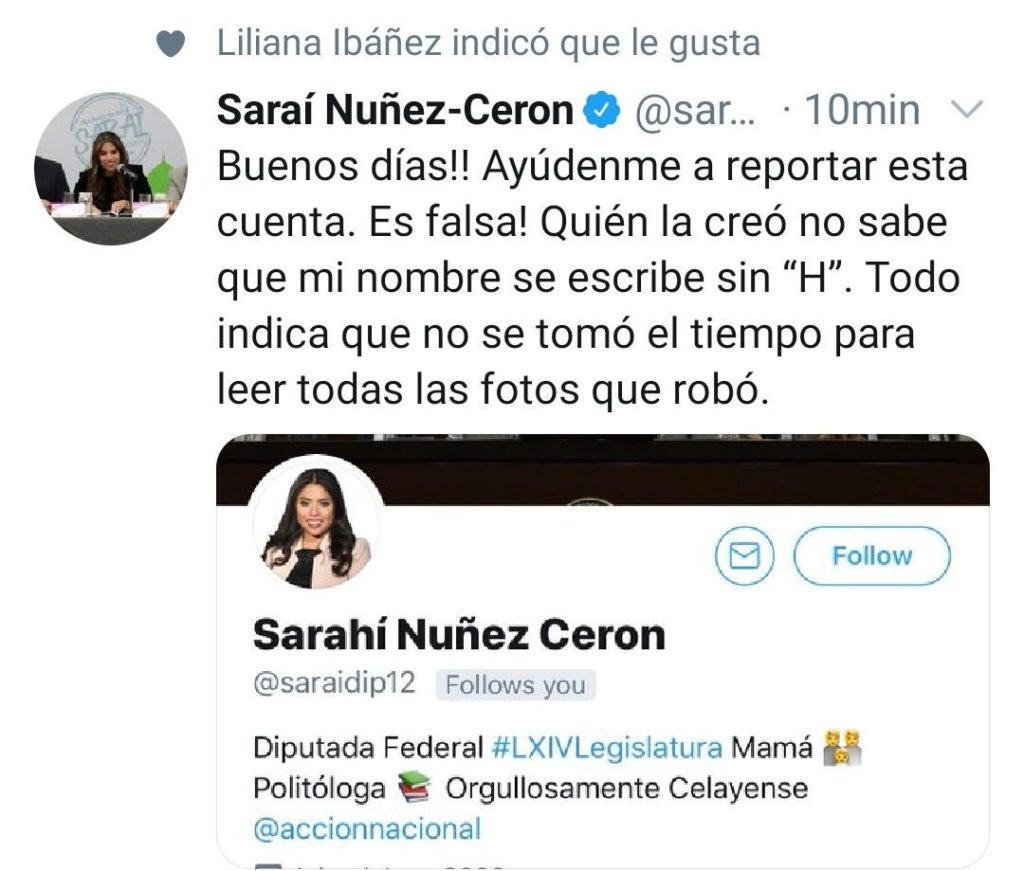Click the 10min timestamp
This screenshot has width=1024, height=871.
pos(862,110)
